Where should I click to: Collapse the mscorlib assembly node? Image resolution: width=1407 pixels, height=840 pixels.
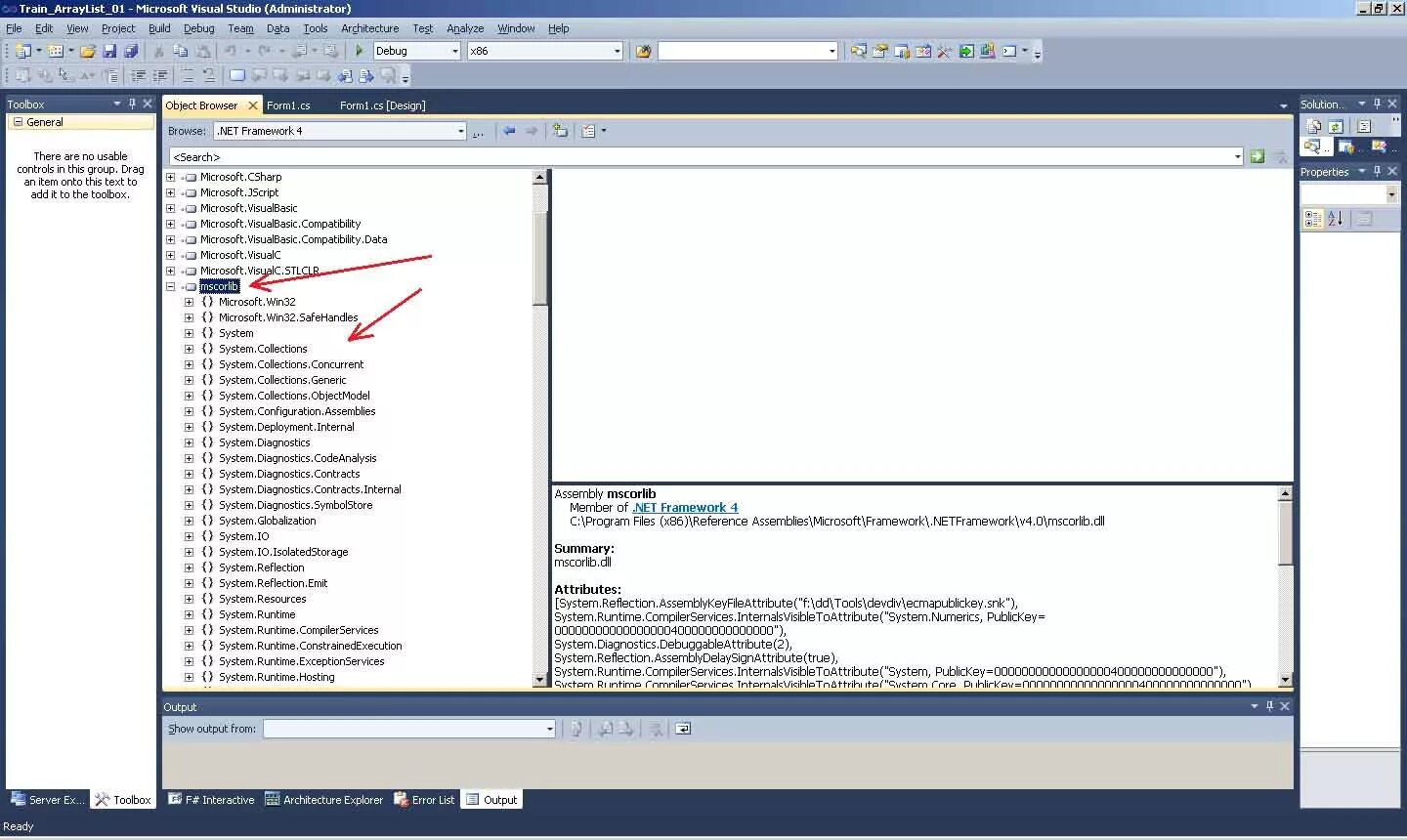point(171,286)
